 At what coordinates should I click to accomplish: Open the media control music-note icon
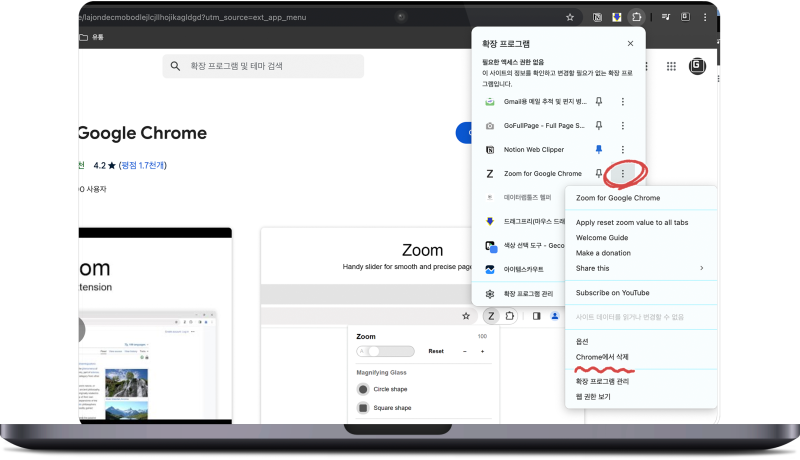coord(666,17)
